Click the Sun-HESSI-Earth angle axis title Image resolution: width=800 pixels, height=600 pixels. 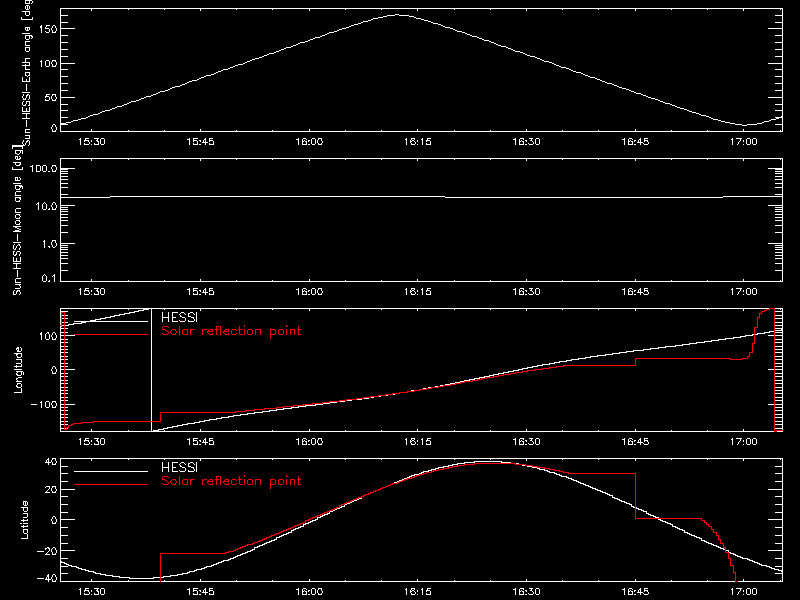tap(27, 73)
